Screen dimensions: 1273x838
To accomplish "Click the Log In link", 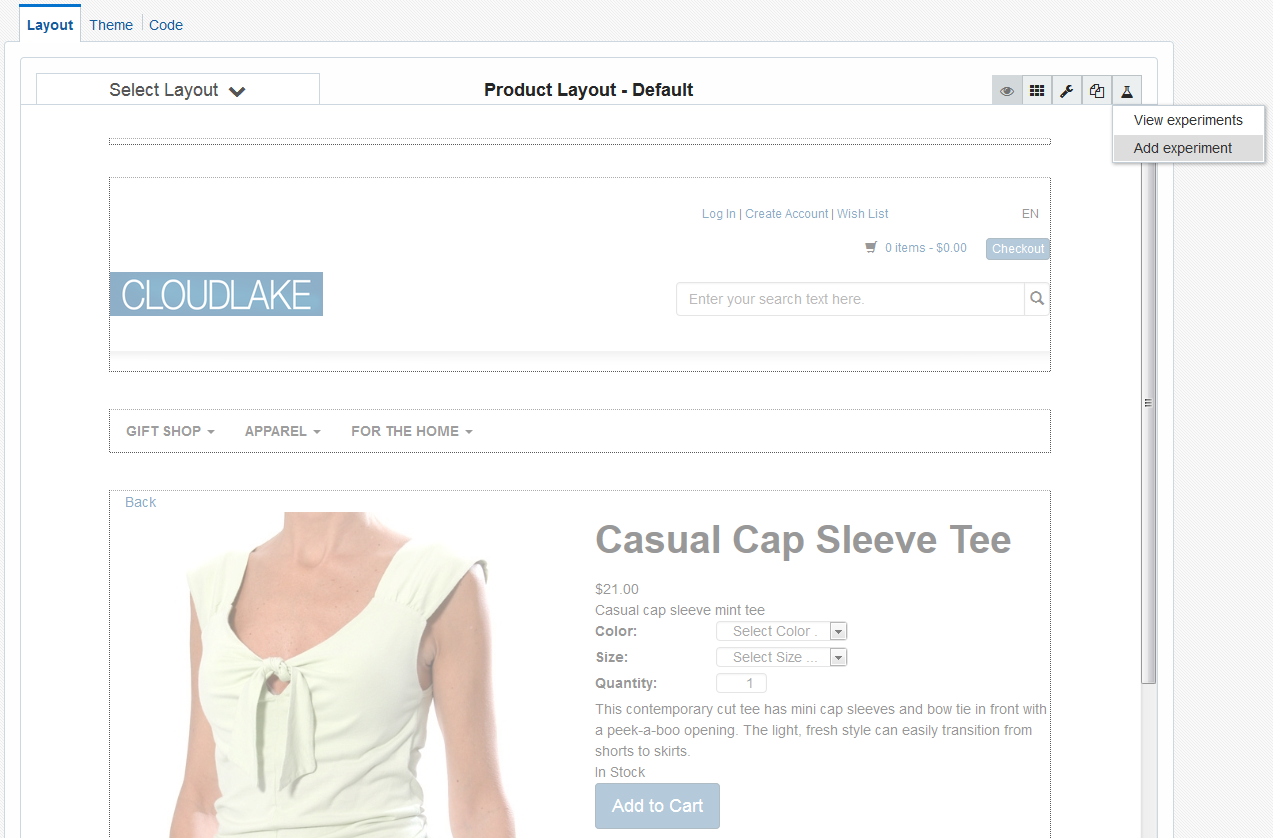I will coord(719,214).
